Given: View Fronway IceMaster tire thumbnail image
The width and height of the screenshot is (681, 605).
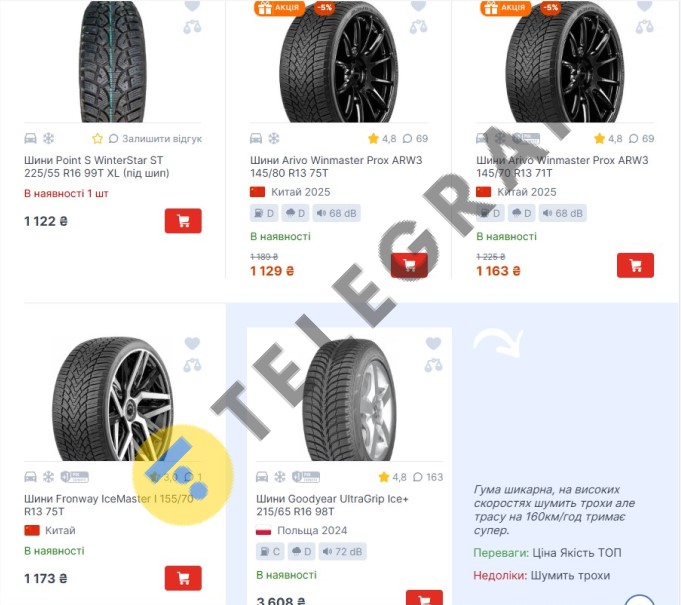Looking at the screenshot, I should coord(112,398).
